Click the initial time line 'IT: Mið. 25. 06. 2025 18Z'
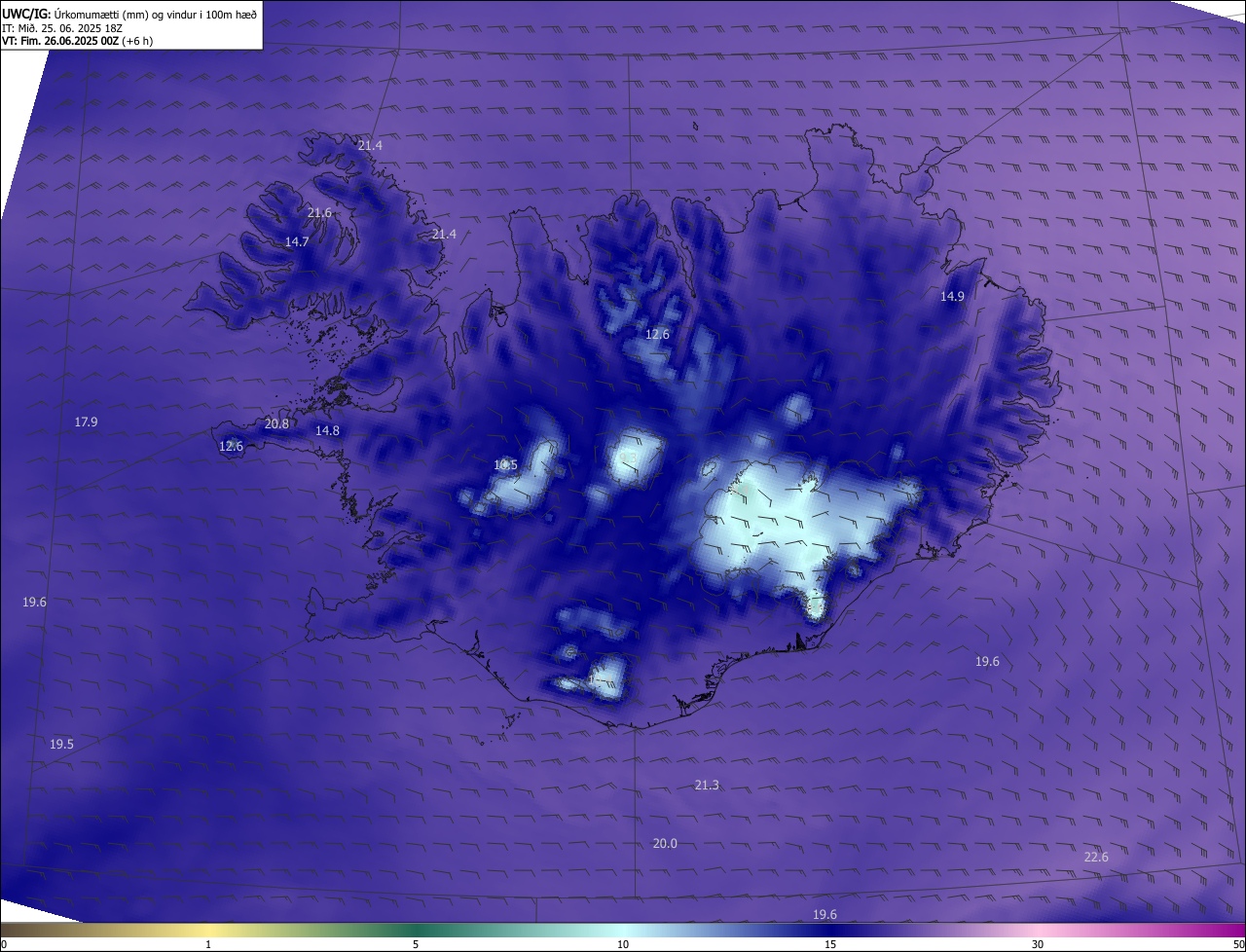The image size is (1246, 952). [x=61, y=28]
